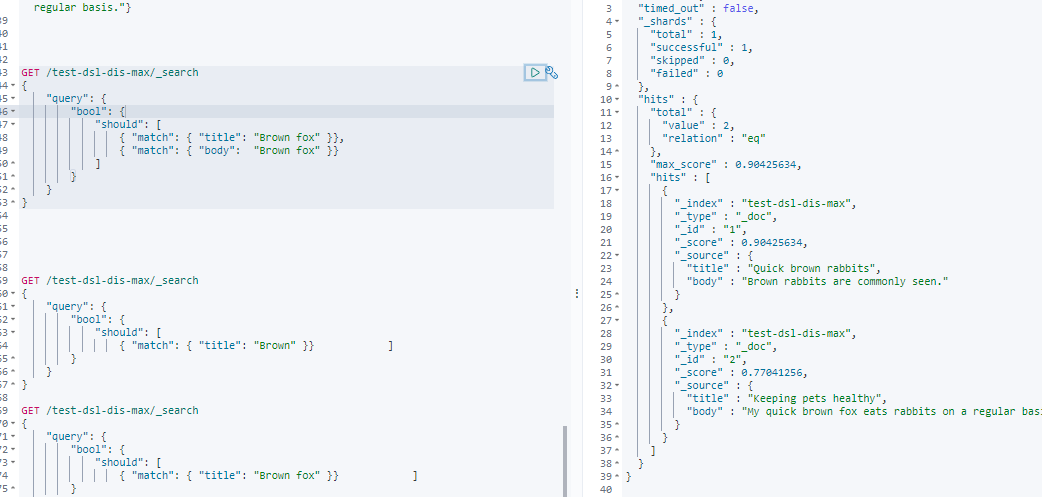Image resolution: width=1042 pixels, height=497 pixels.
Task: Collapse the first hit object at line 17
Action: (619, 191)
